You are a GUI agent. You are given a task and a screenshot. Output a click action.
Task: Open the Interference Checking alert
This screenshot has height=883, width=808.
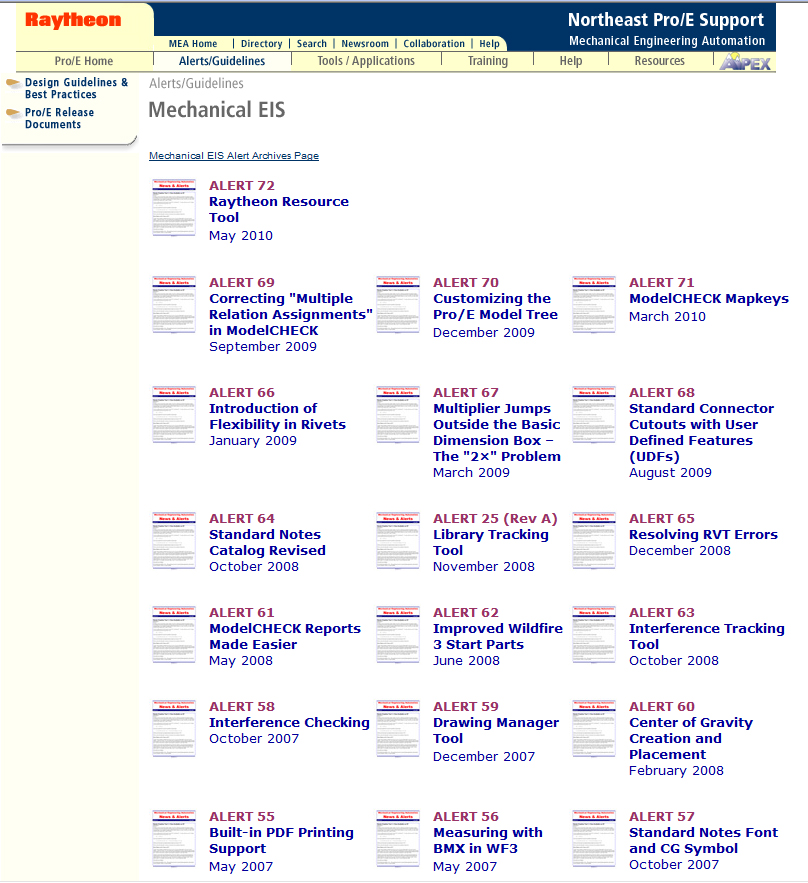(x=289, y=723)
